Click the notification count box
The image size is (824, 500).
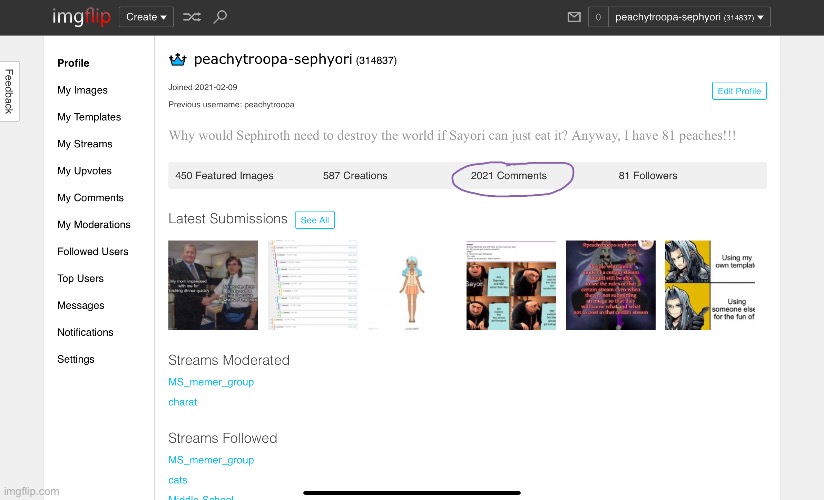pos(598,17)
